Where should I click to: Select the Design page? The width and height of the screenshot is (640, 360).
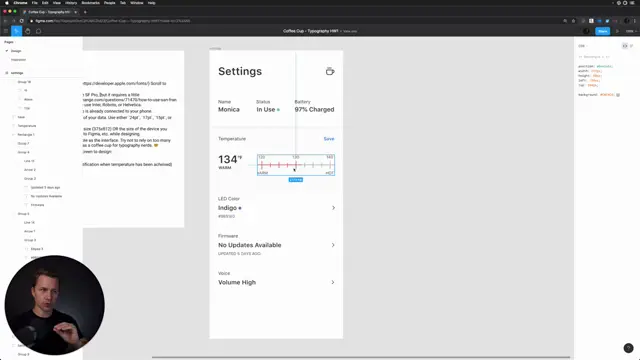coord(16,51)
